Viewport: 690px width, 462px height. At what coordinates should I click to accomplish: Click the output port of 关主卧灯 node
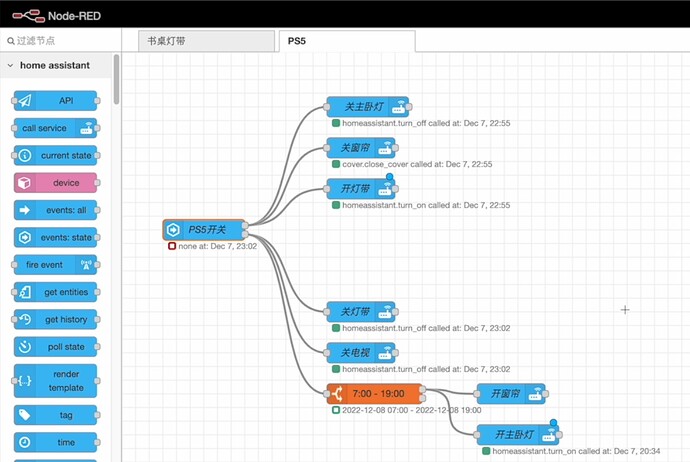pyautogui.click(x=409, y=107)
